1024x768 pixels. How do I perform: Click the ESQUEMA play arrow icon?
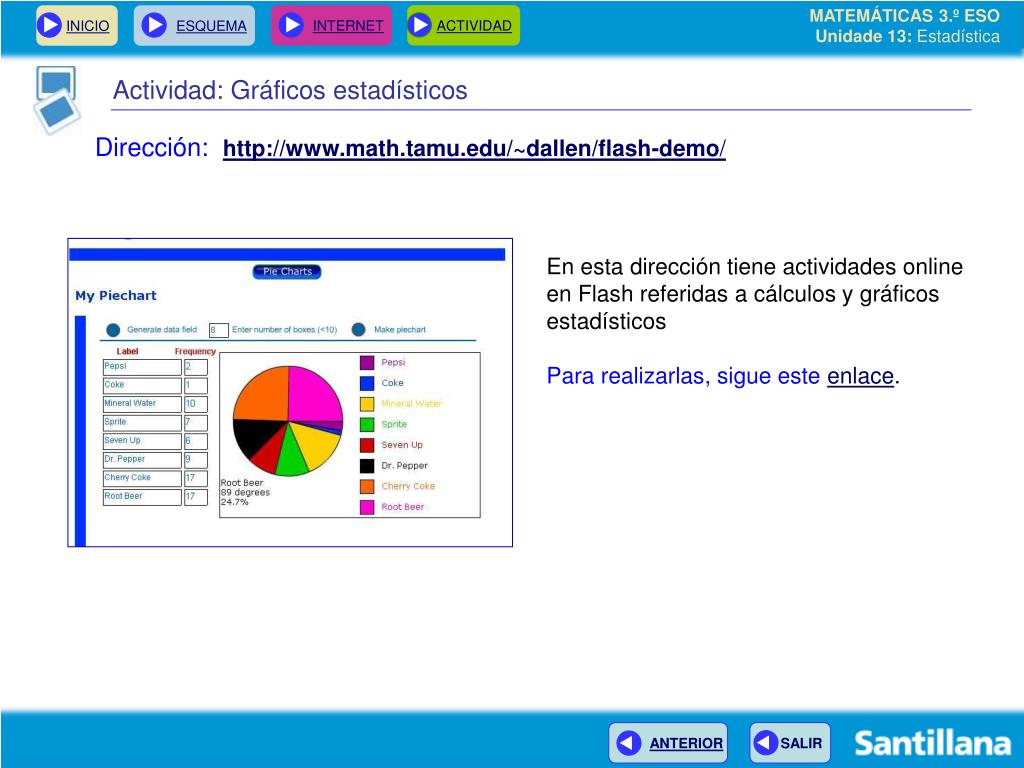(x=154, y=25)
